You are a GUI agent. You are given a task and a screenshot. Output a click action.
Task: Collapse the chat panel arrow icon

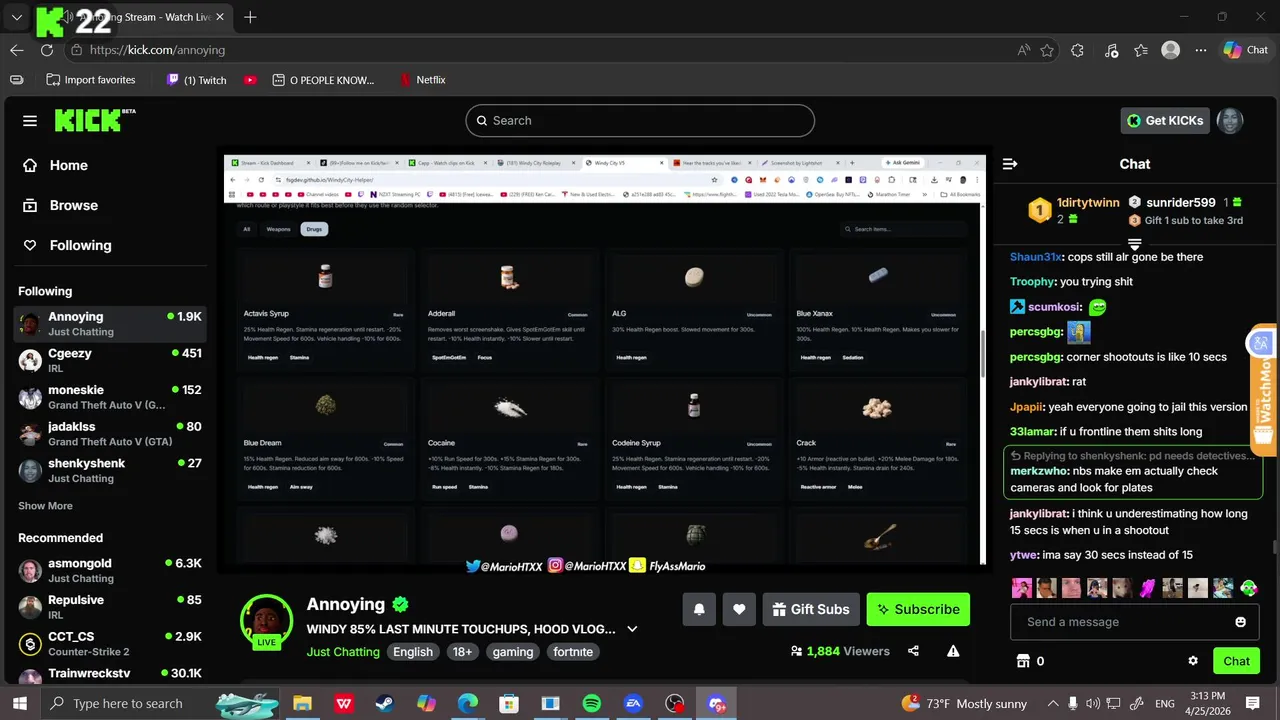pyautogui.click(x=1010, y=164)
